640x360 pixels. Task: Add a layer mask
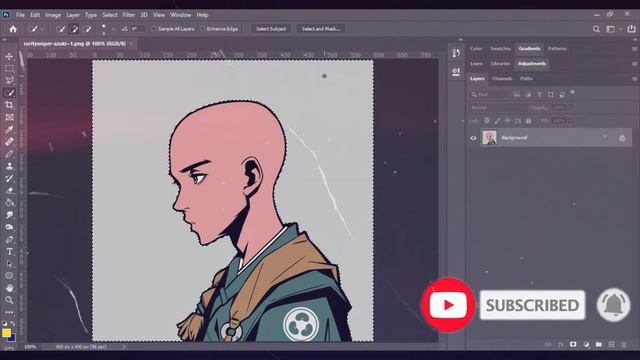[573, 344]
